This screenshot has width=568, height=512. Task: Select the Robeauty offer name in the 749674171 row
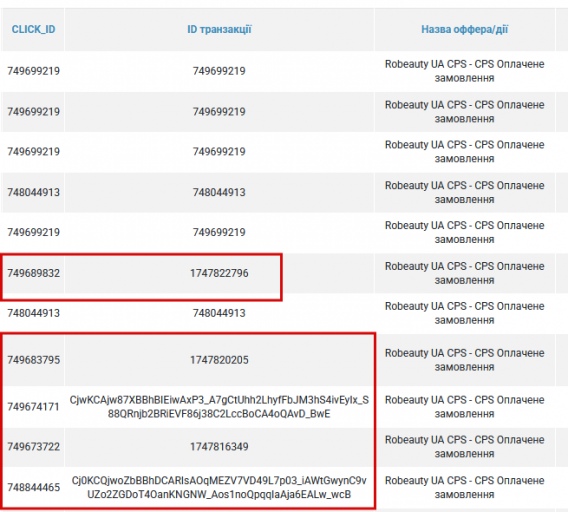[464, 407]
